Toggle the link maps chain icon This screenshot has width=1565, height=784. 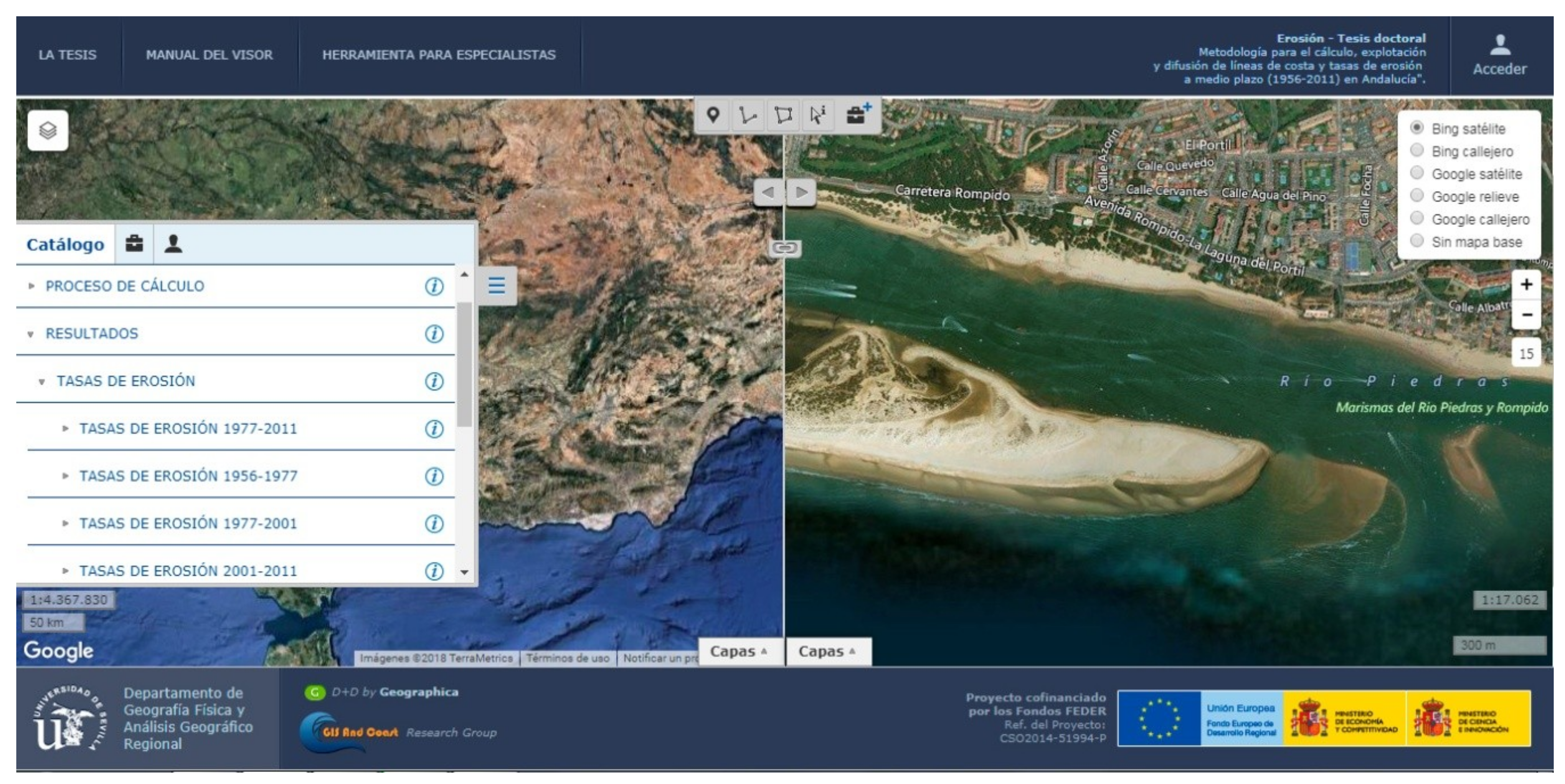tap(785, 248)
